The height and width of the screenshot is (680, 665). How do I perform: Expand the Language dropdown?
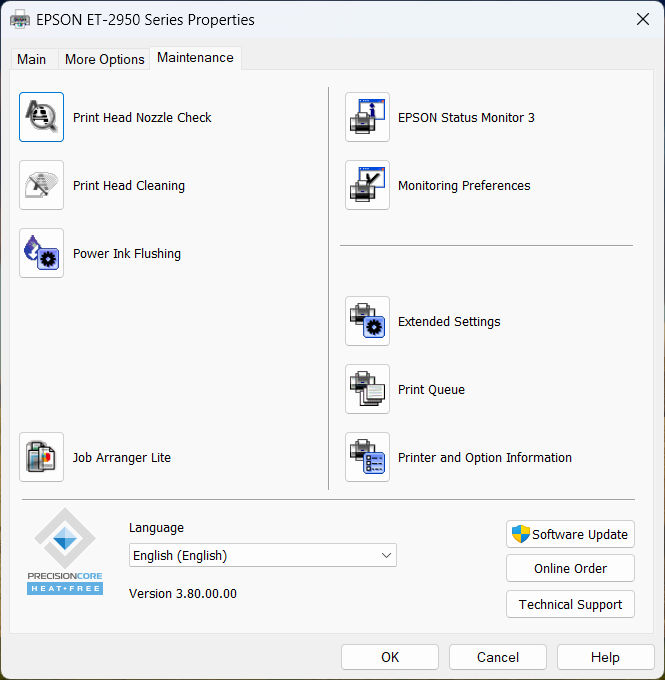[263, 556]
